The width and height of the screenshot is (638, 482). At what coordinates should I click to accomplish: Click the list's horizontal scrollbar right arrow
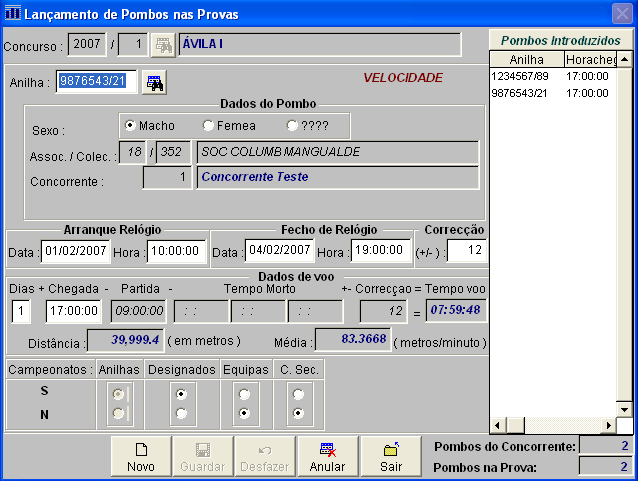click(x=608, y=425)
